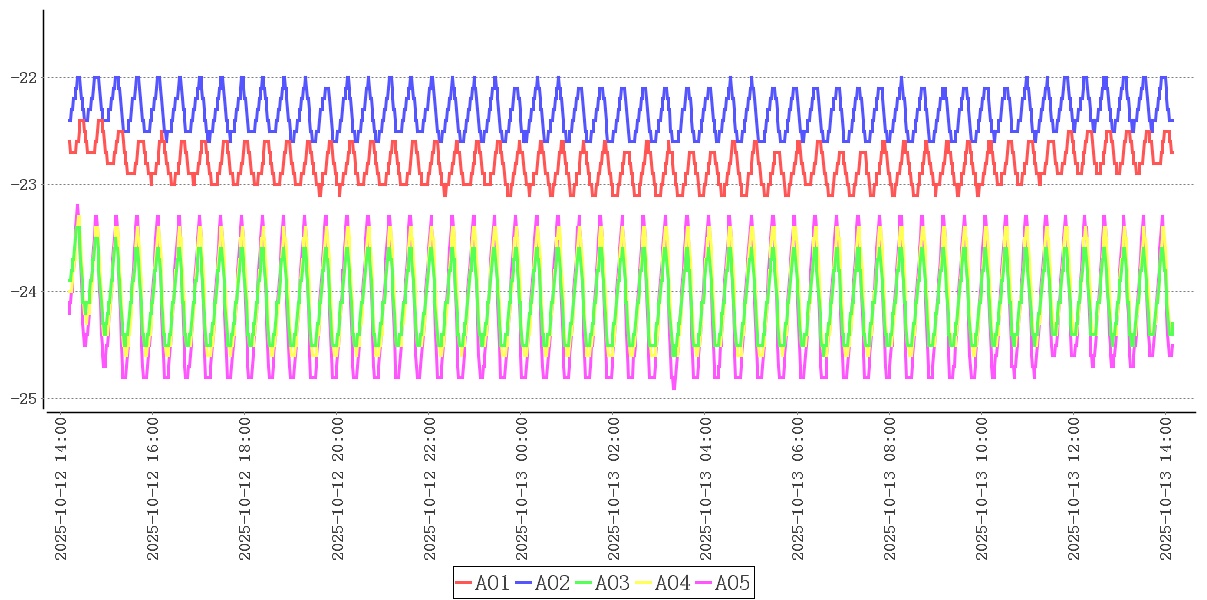
Task: Select the -23 y-axis tick label
Action: pos(22,184)
